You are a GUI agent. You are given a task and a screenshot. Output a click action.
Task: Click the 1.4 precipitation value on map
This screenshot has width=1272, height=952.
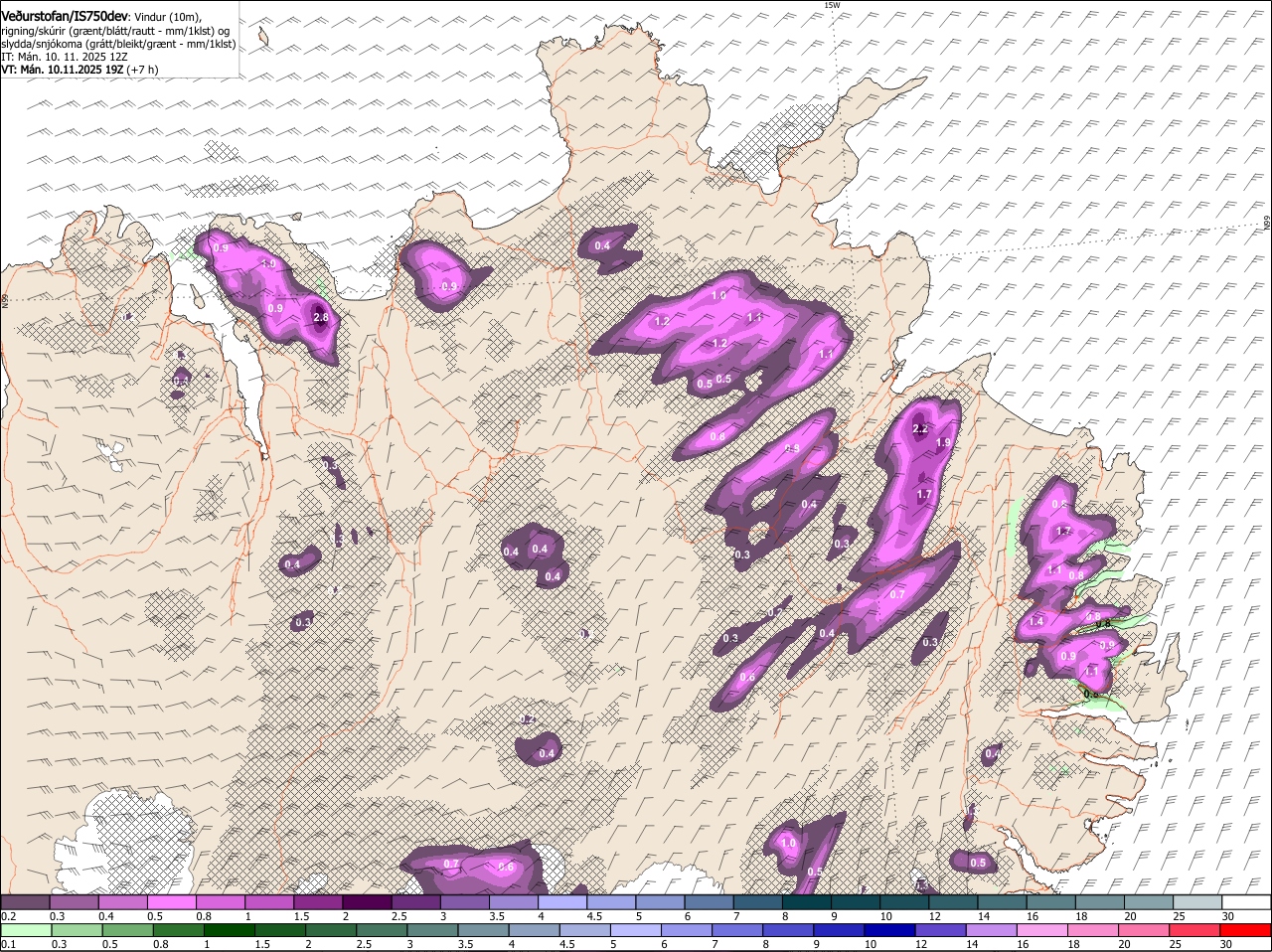pos(1036,621)
